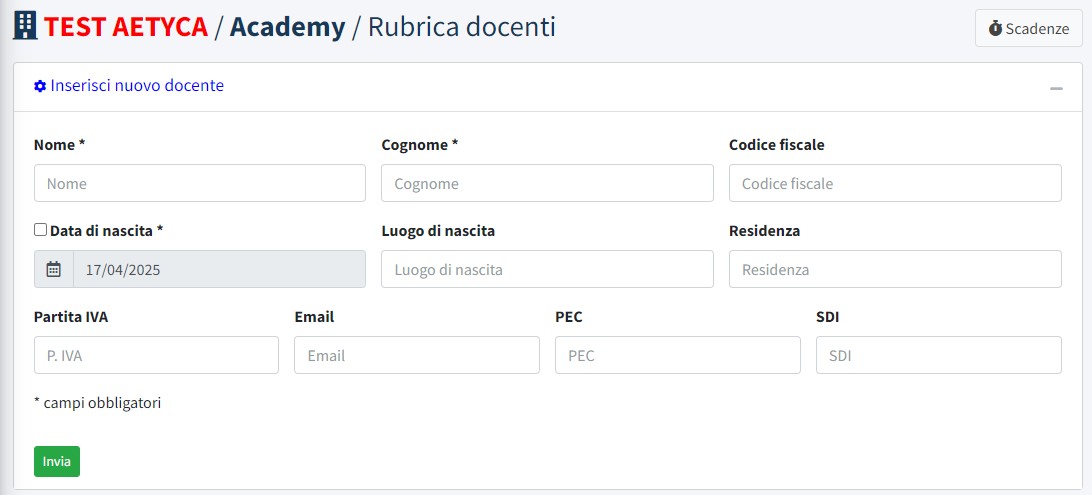Click into the Email field

tap(416, 355)
